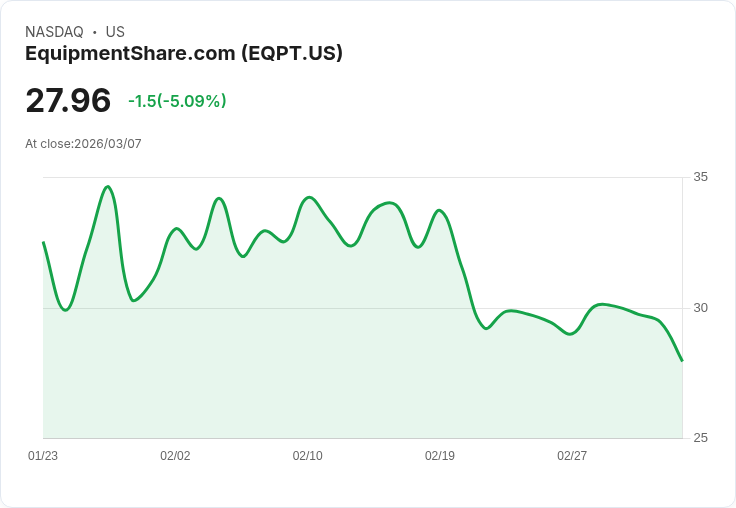Click the NASDAQ exchange label

click(54, 32)
